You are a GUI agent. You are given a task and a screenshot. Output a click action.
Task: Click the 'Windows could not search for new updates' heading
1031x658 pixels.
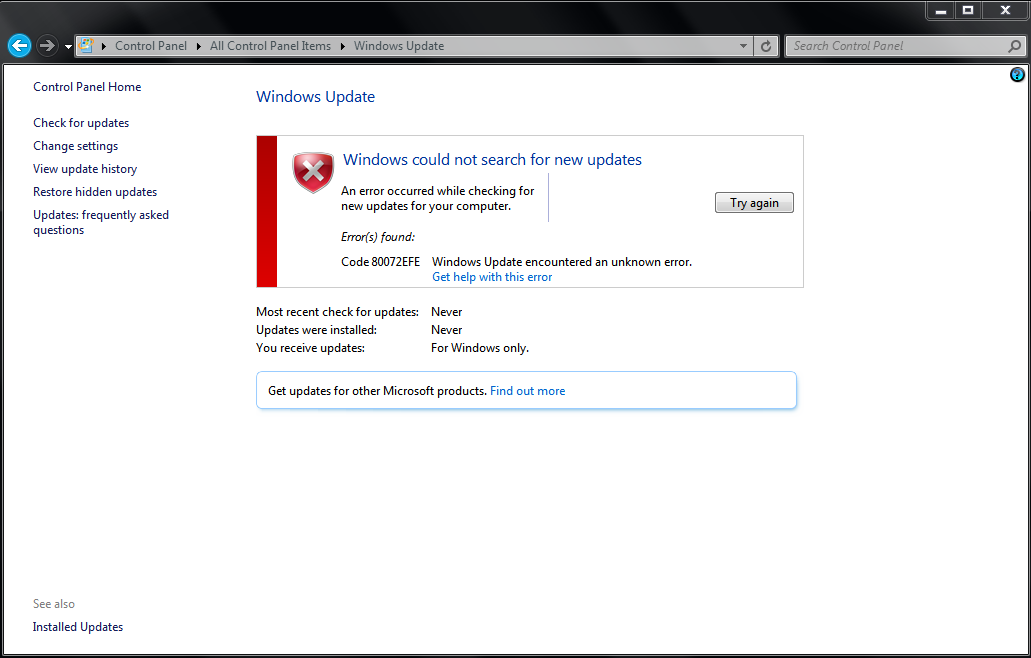[x=492, y=160]
